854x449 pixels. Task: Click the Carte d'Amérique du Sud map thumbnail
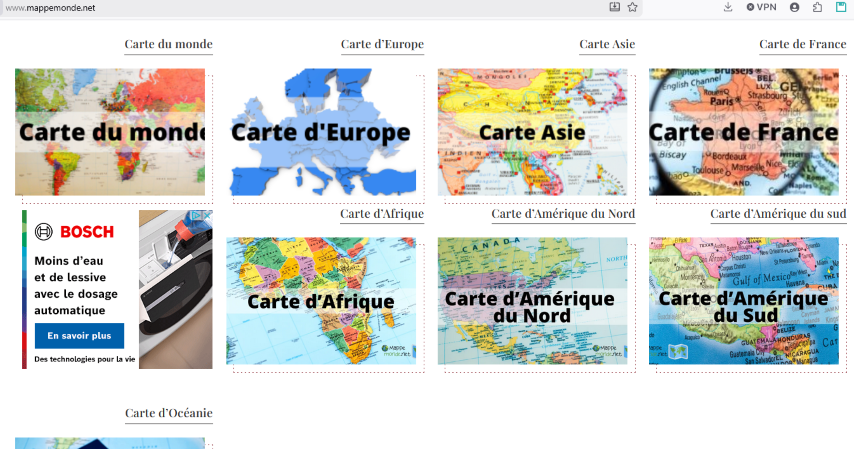point(744,301)
